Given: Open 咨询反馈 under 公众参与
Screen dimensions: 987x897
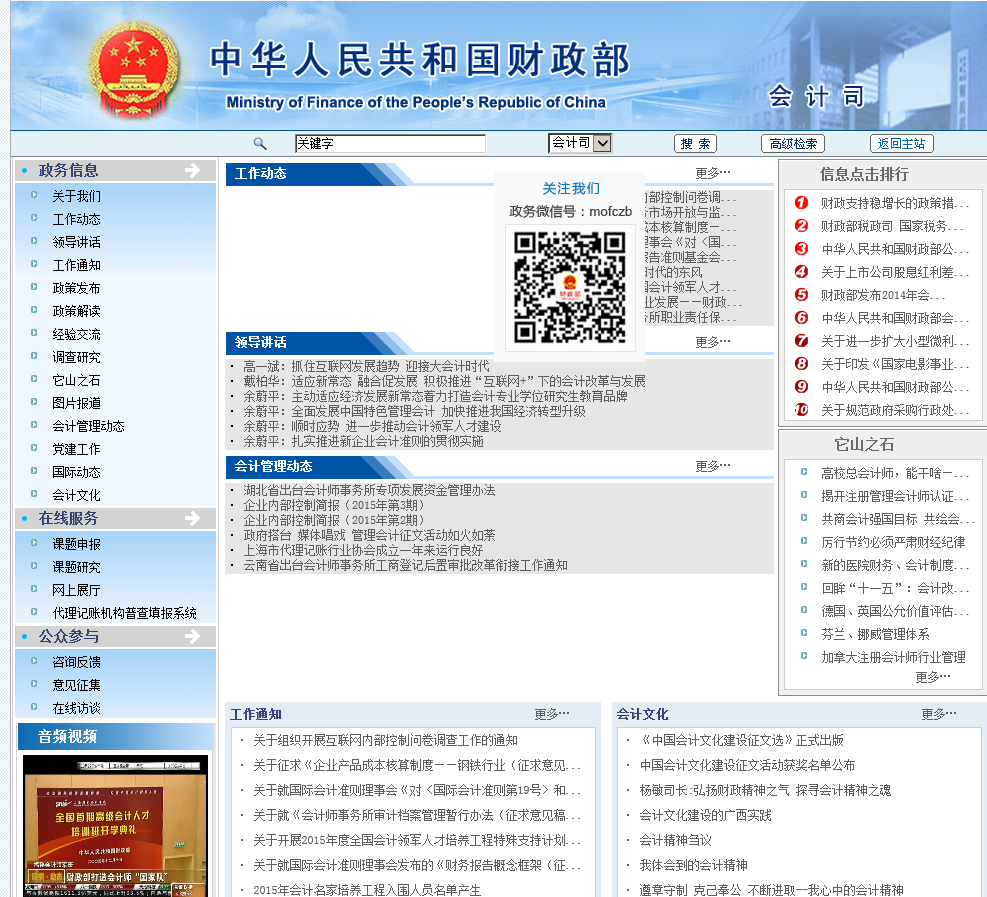Looking at the screenshot, I should [76, 662].
